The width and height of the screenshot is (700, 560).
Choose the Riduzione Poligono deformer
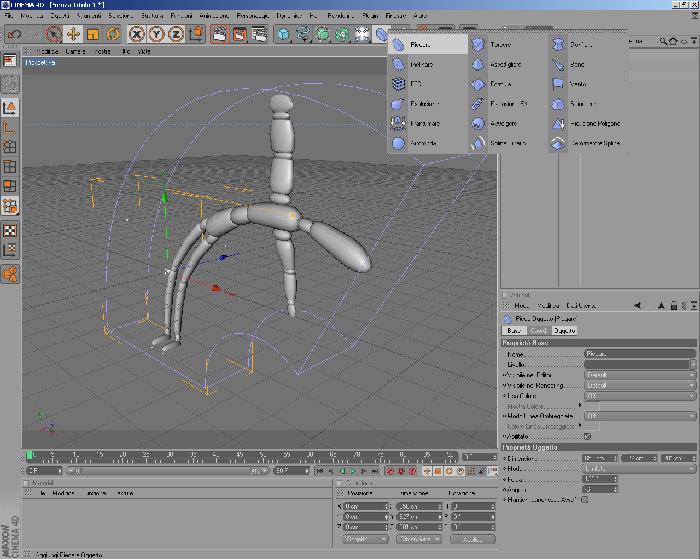(x=588, y=123)
